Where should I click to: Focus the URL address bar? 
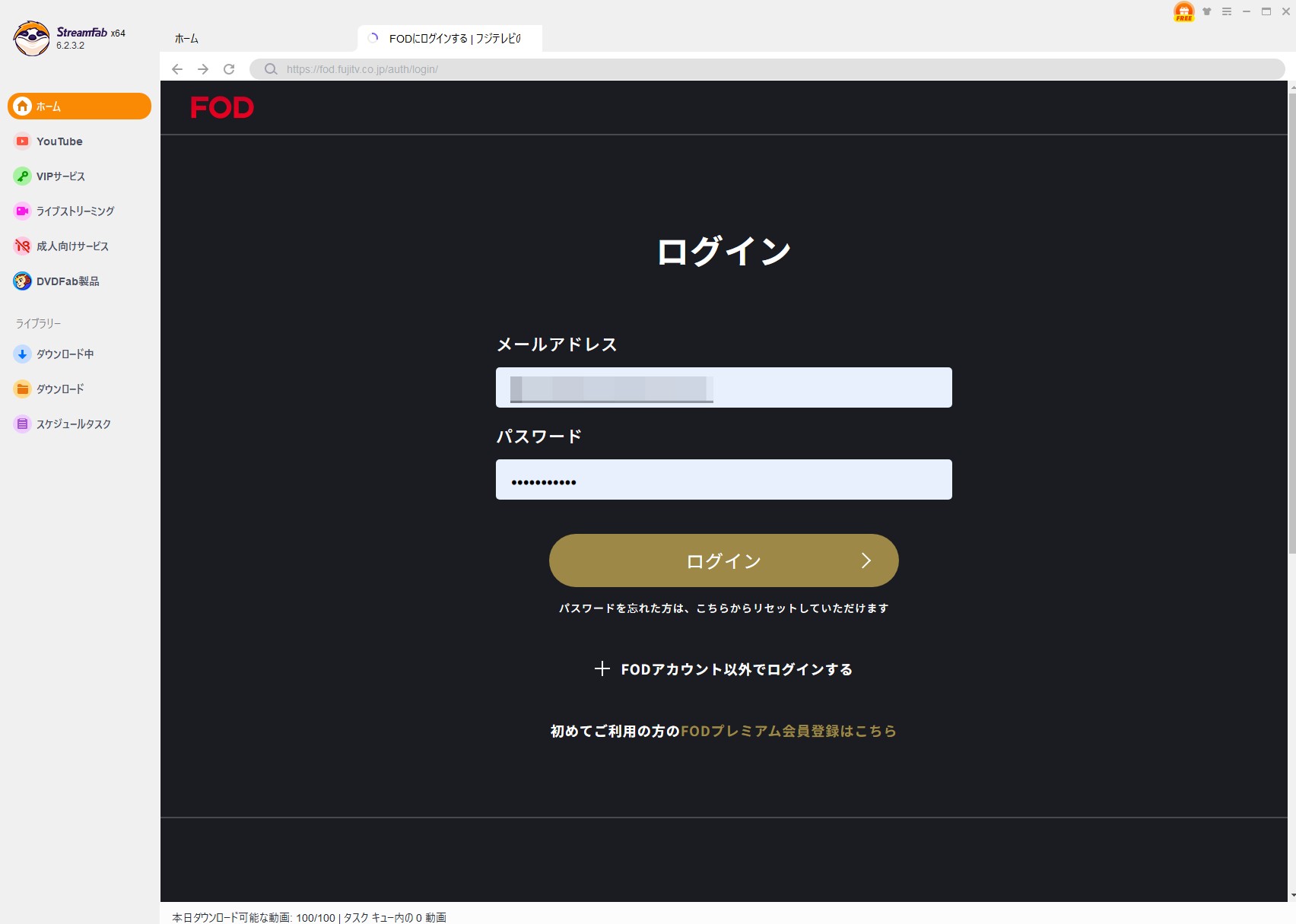767,69
